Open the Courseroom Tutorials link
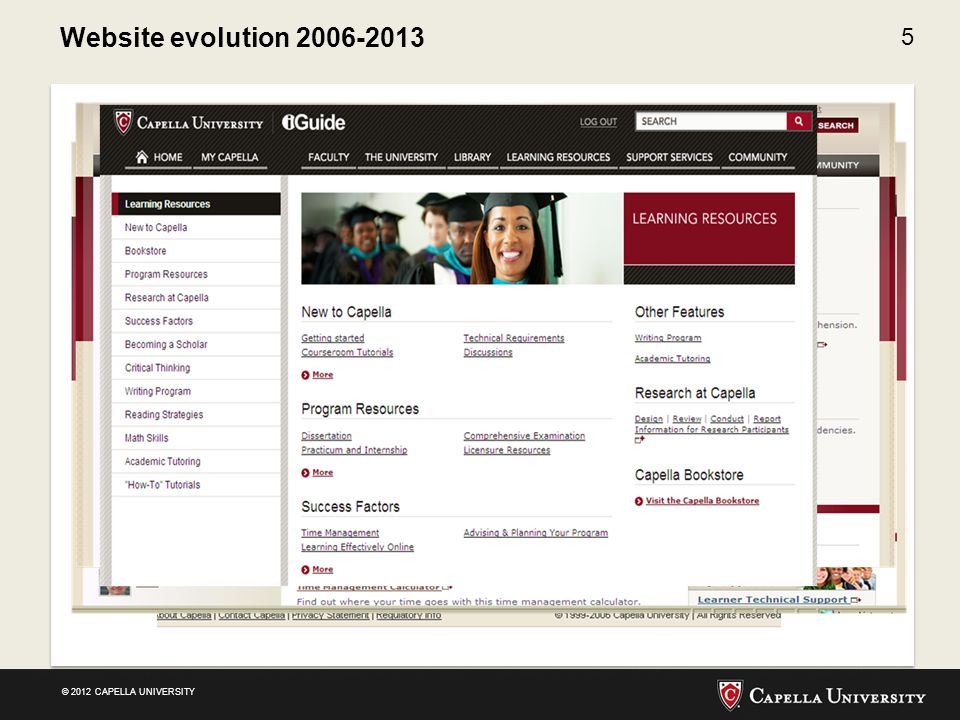960x720 pixels. 347,352
